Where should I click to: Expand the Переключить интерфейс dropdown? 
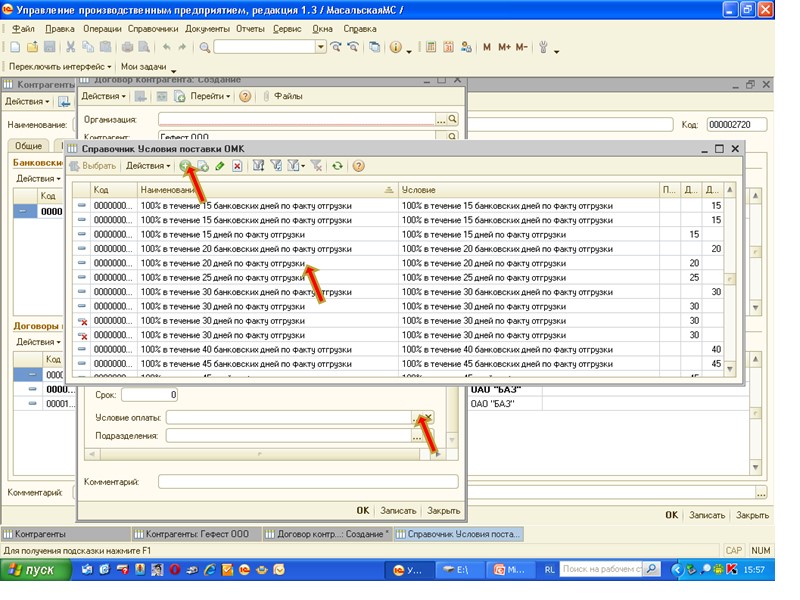click(60, 66)
